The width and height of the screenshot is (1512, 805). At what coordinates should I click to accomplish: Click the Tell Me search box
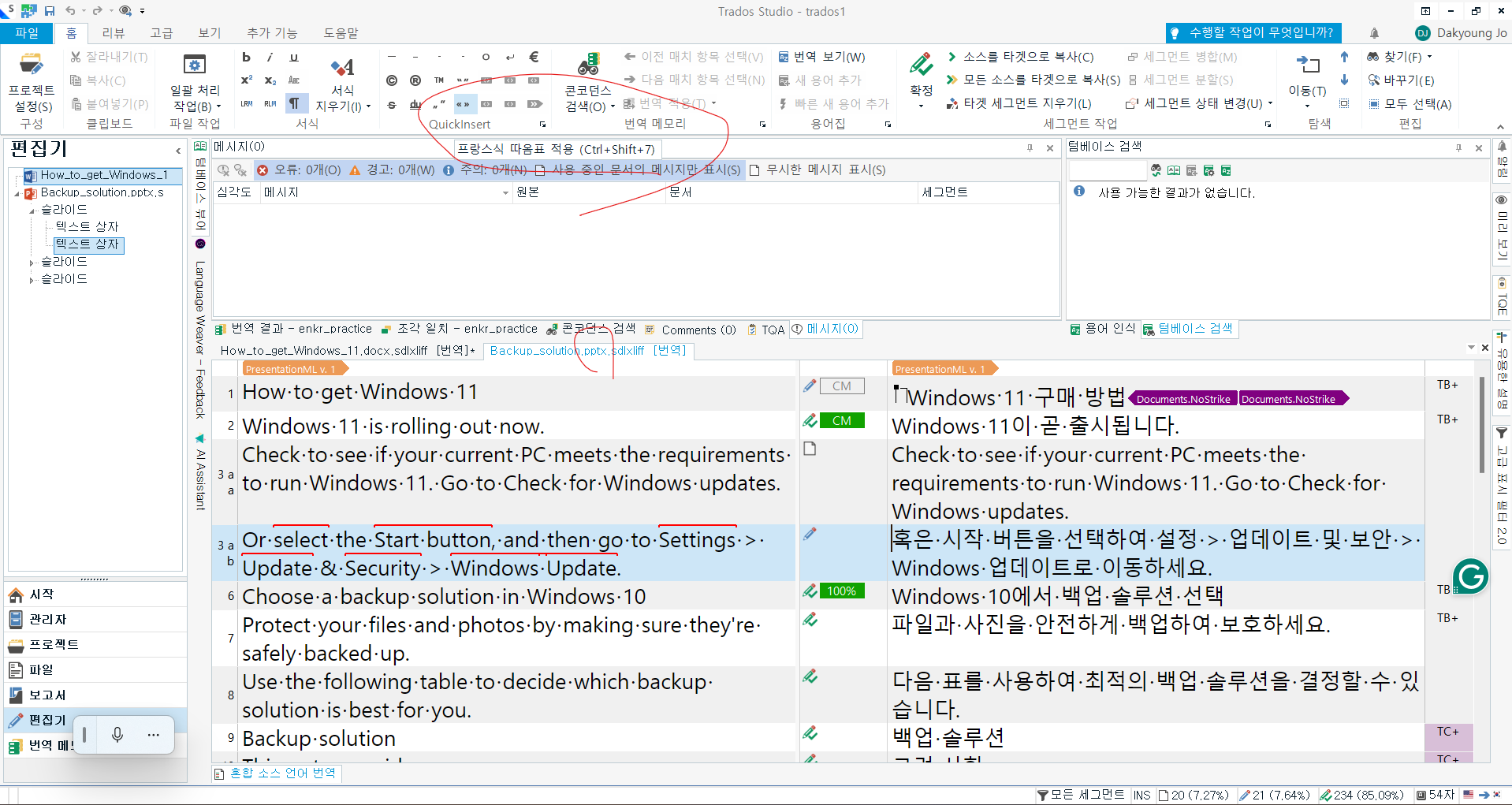click(1253, 33)
